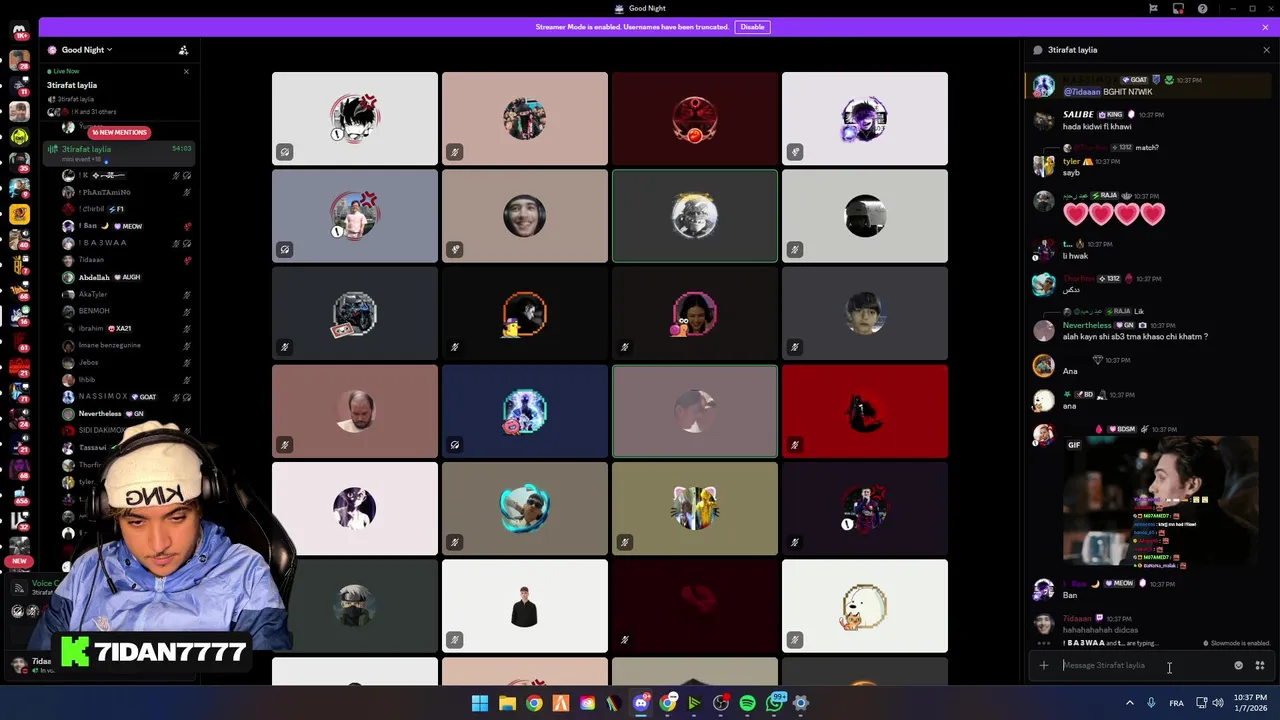
Task: Open the emoji picker in message box
Action: pyautogui.click(x=1238, y=665)
